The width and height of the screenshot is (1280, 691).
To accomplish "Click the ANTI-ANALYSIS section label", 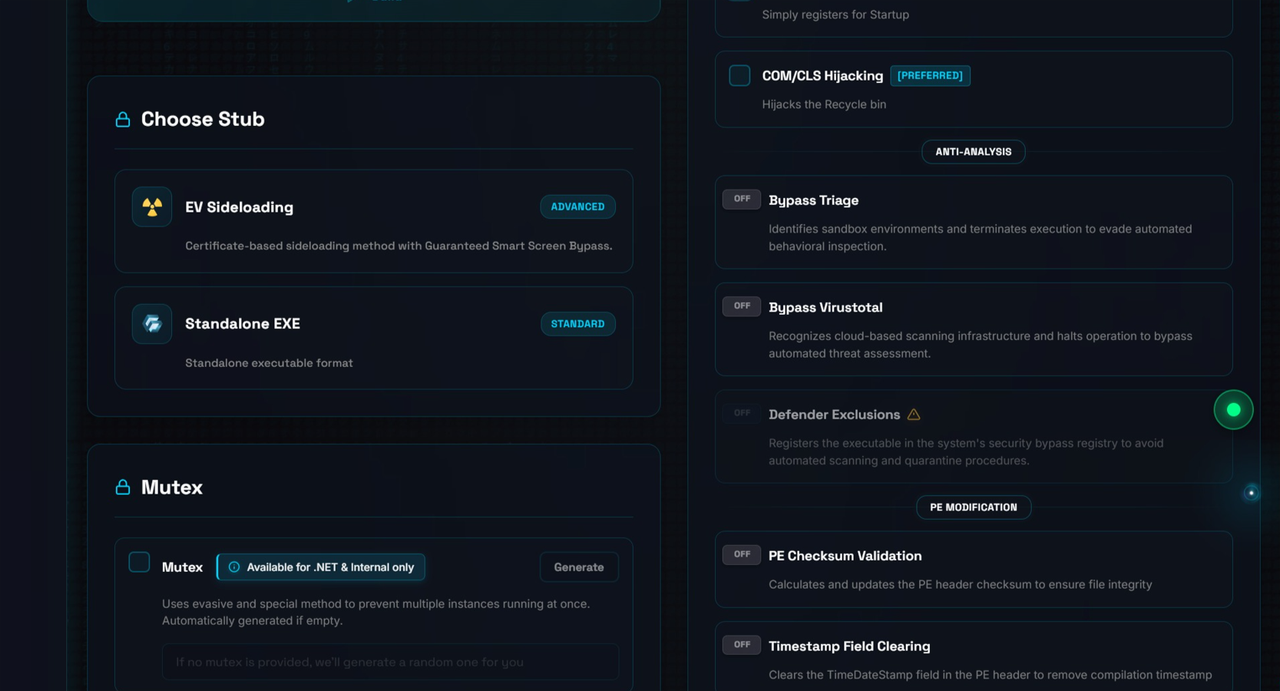I will click(973, 152).
